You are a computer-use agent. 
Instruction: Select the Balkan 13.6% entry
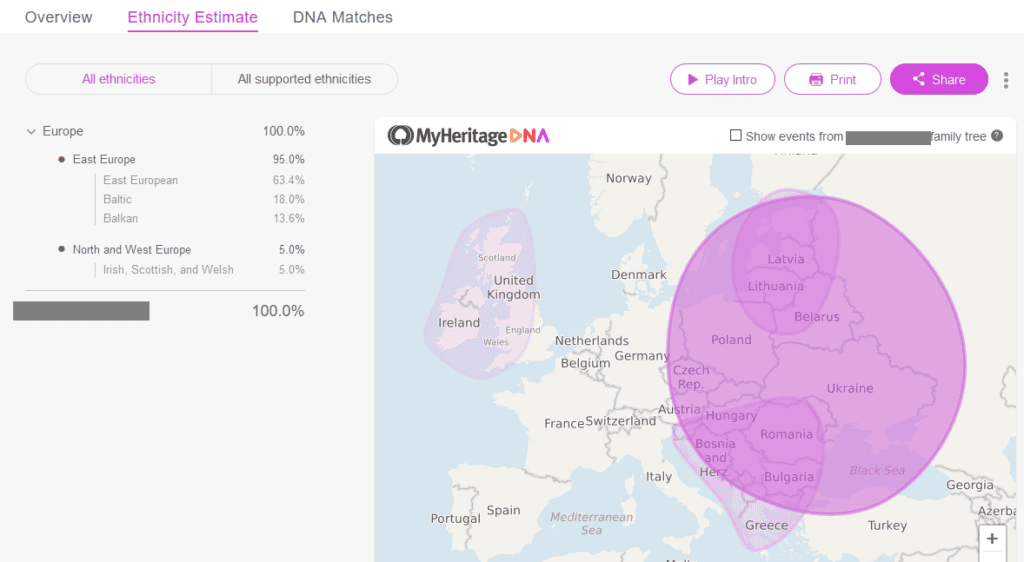204,218
